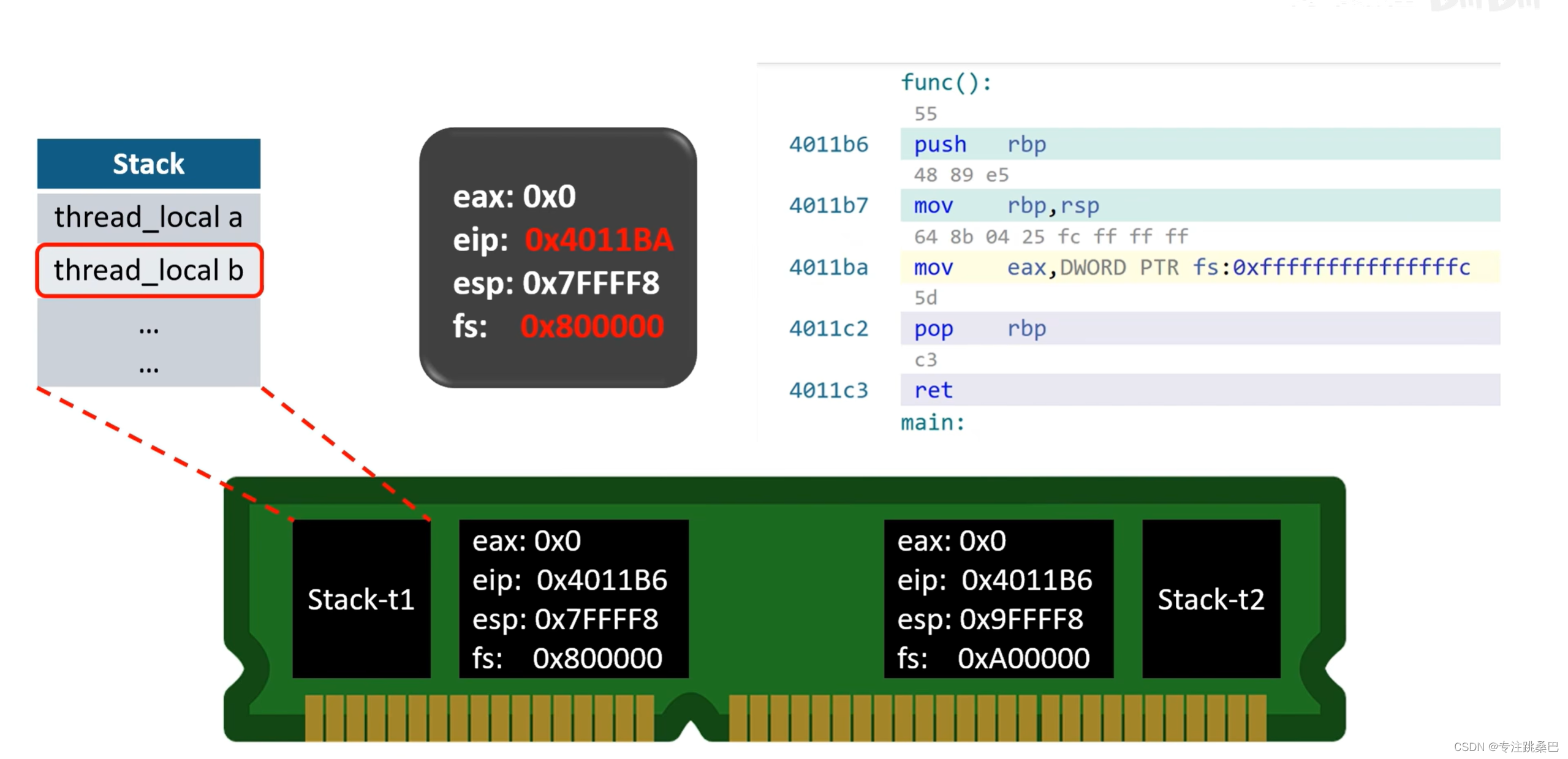The height and width of the screenshot is (759, 1568).
Task: Click the pop rbp instruction line
Action: click(980, 329)
